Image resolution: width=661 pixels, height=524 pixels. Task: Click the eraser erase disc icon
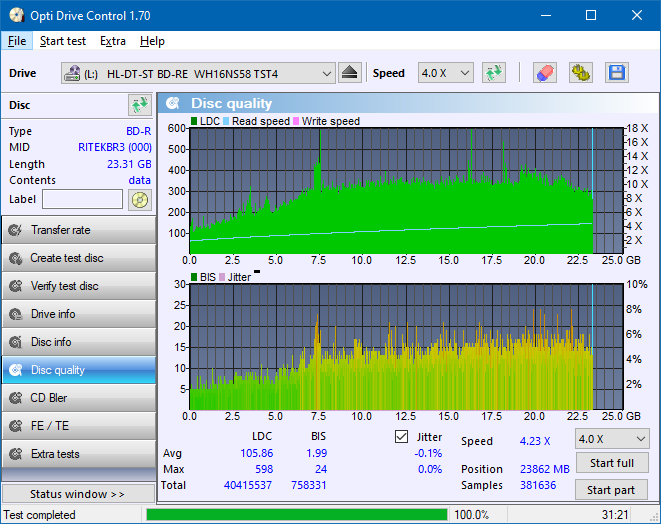click(545, 73)
